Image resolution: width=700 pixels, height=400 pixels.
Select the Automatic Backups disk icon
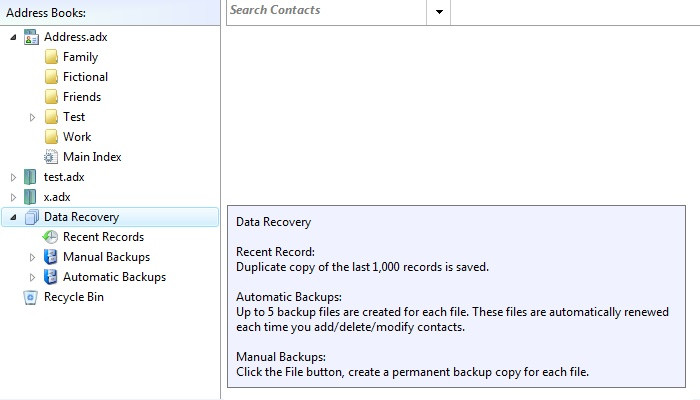50,277
